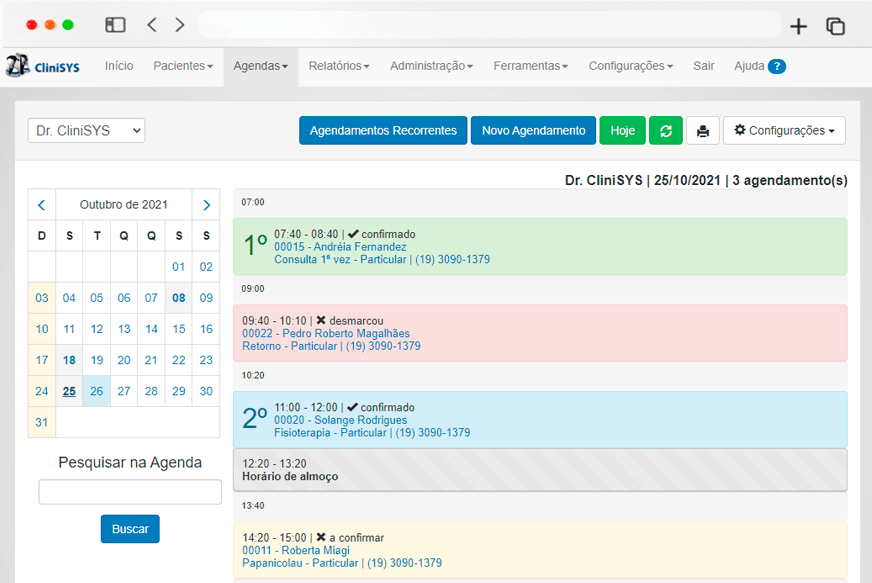Open the Ferramentas menu
The height and width of the screenshot is (583, 872).
(531, 66)
